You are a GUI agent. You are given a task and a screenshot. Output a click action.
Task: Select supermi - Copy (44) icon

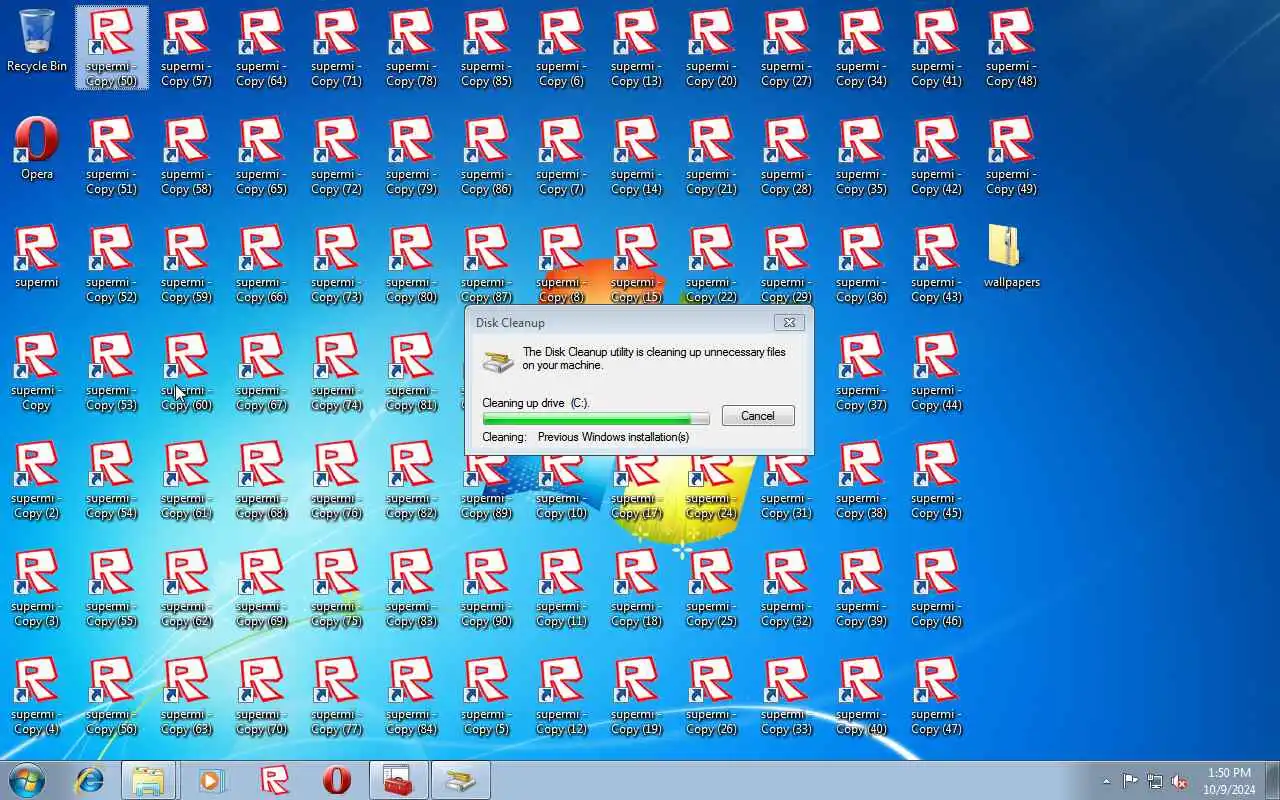click(937, 372)
